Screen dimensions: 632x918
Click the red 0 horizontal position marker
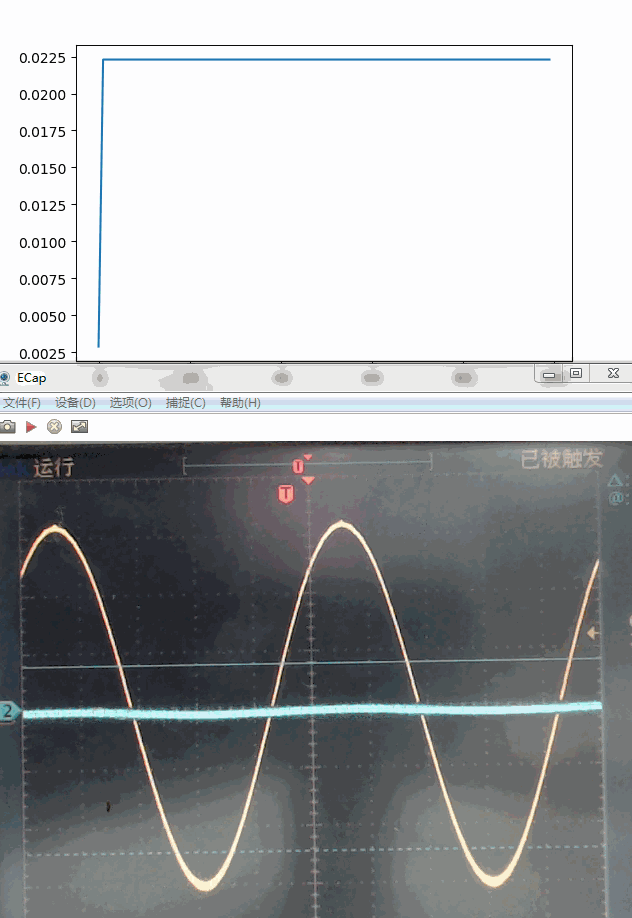(298, 467)
